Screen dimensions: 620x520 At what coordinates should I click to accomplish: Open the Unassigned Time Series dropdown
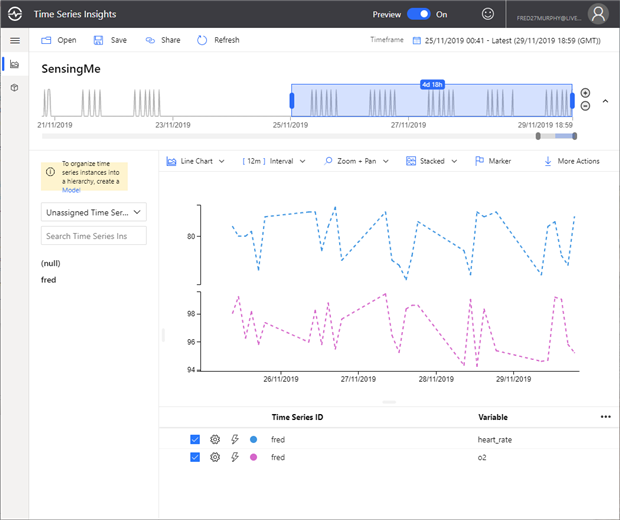[x=94, y=212]
